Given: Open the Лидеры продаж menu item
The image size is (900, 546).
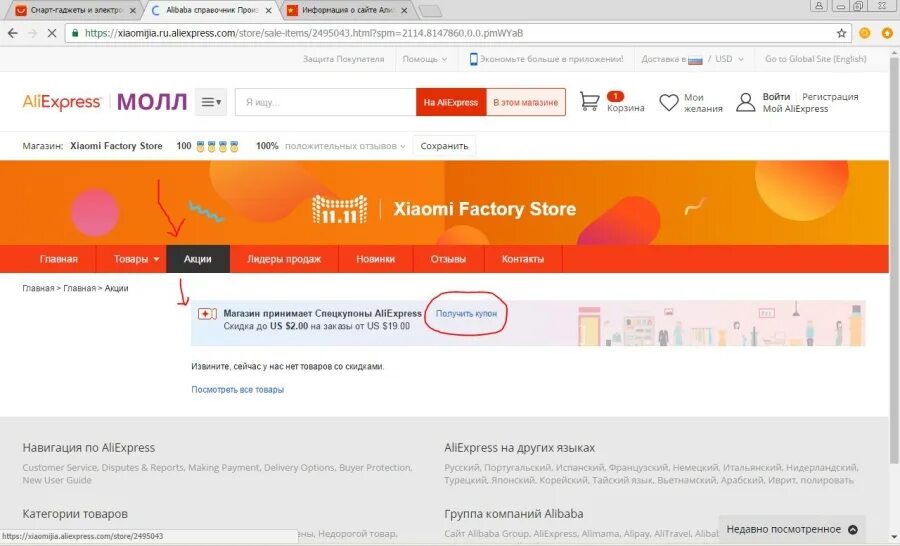Looking at the screenshot, I should 284,259.
